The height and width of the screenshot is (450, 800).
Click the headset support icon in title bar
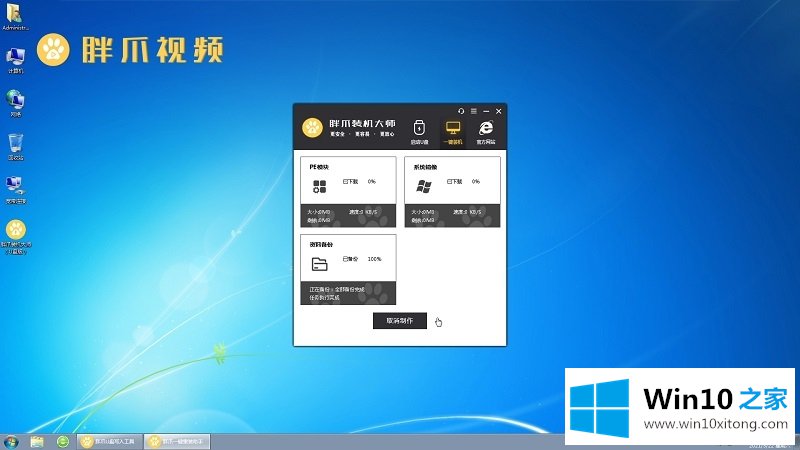click(461, 110)
